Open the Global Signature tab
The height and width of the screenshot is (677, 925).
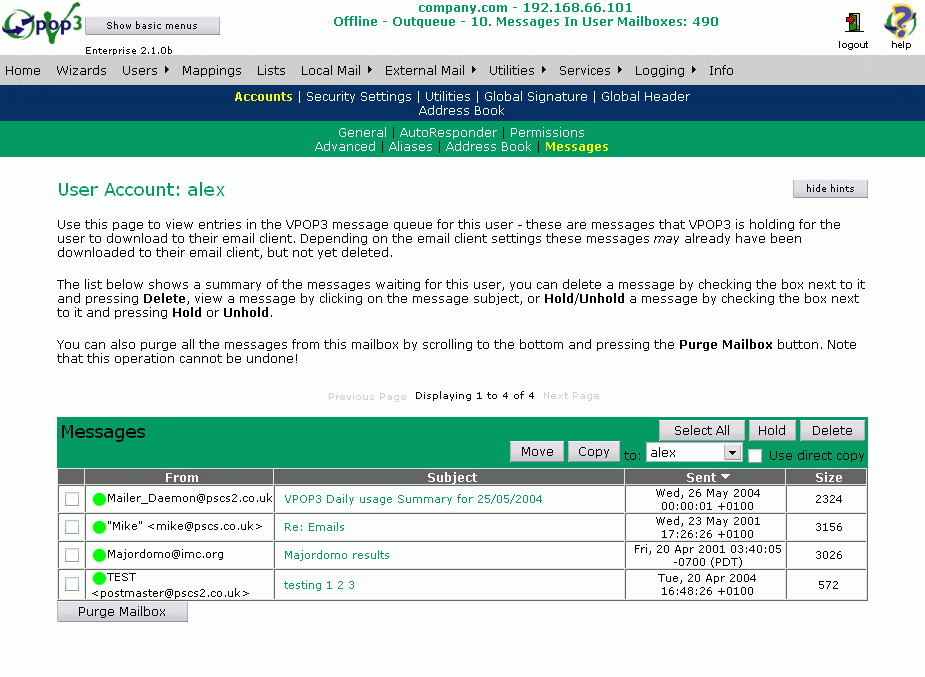tap(536, 96)
